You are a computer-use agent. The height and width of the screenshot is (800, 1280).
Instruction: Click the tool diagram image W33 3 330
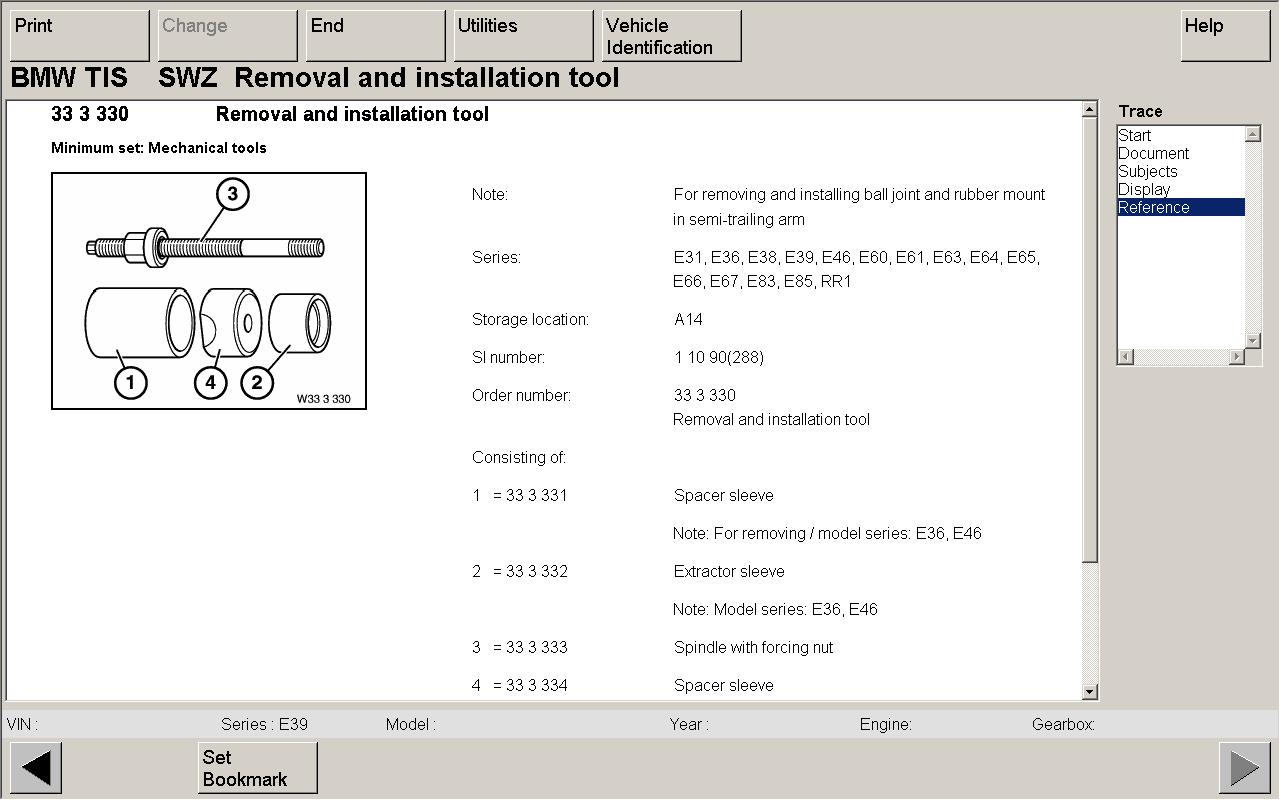(x=209, y=291)
